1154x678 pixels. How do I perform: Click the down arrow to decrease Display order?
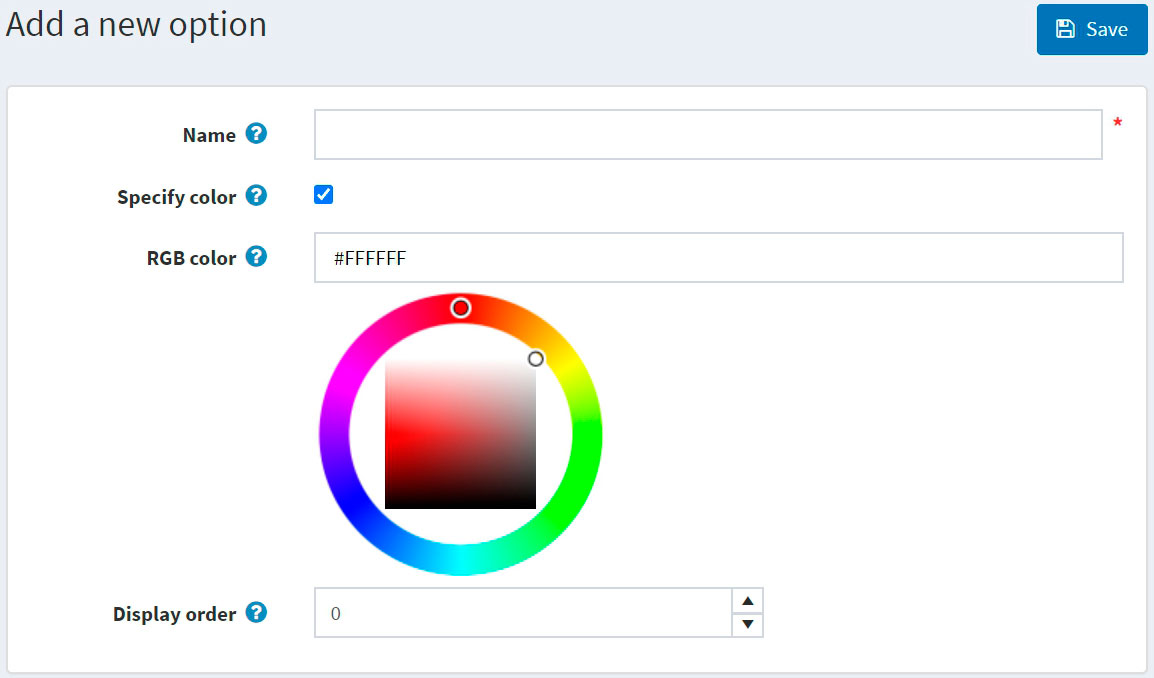(x=748, y=625)
